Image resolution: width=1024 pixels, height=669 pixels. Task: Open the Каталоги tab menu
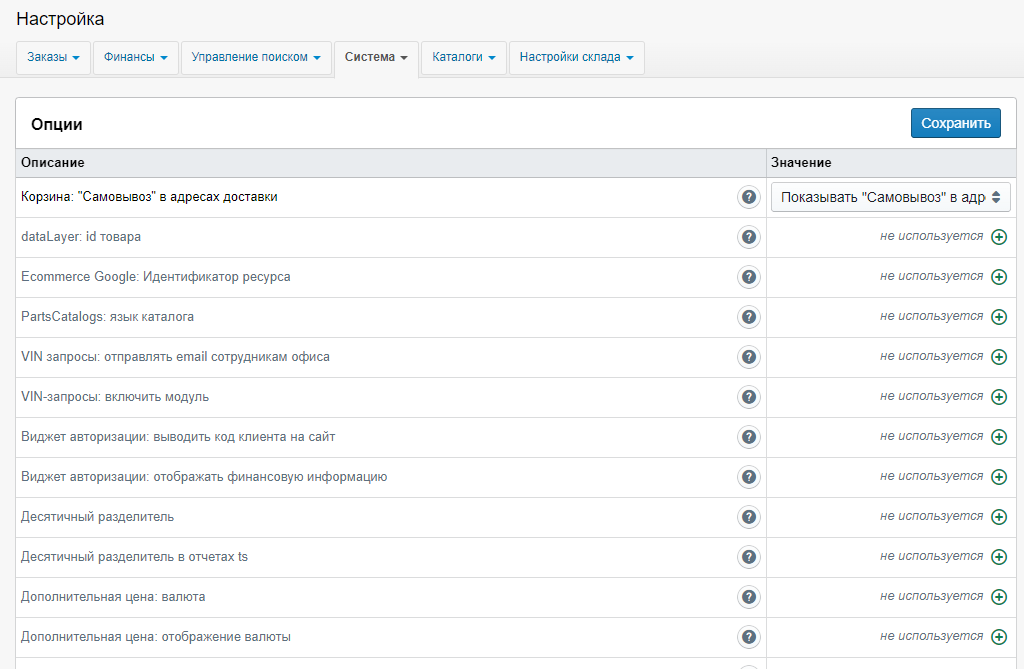point(463,58)
